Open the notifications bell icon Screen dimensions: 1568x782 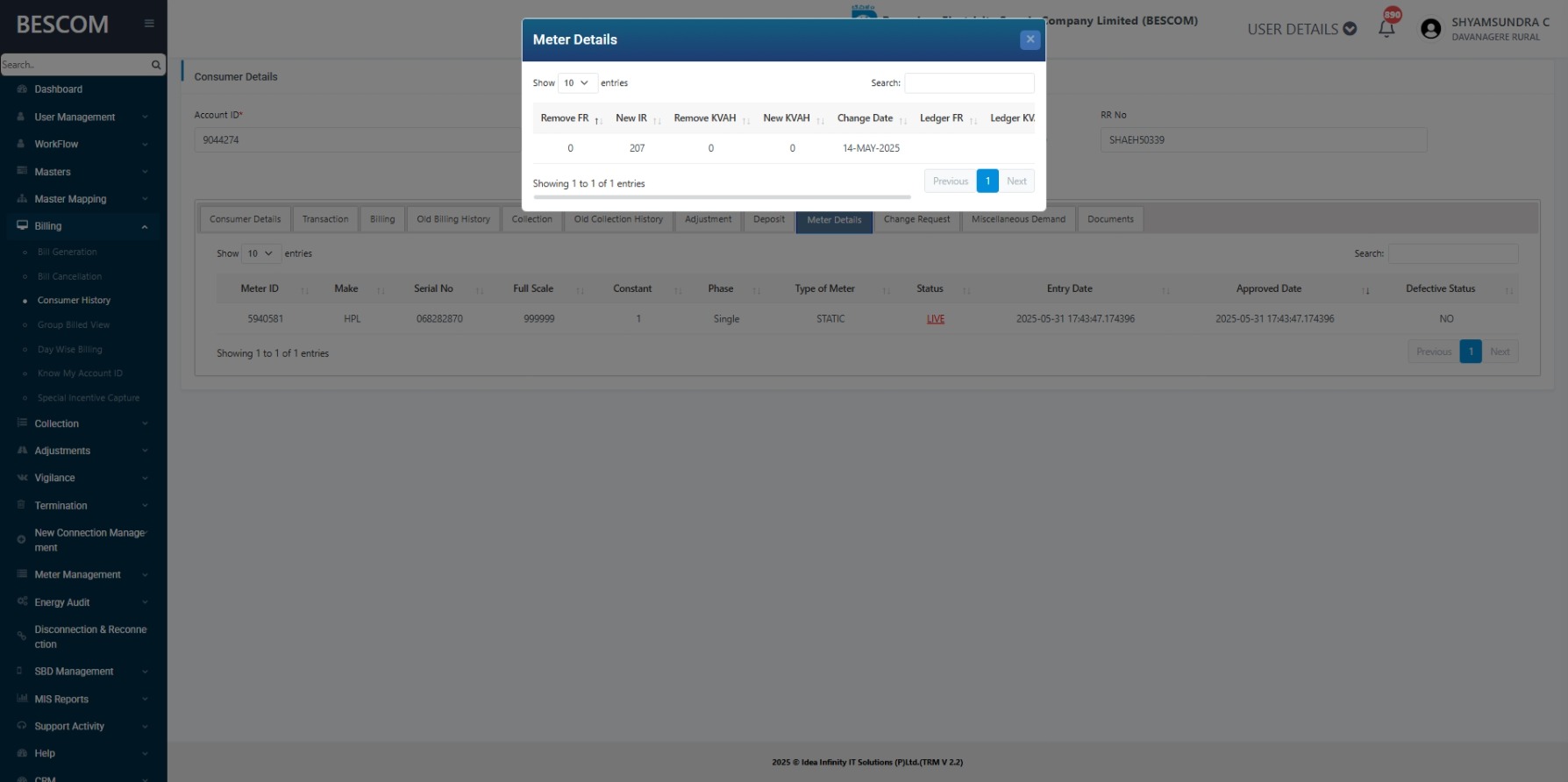(1386, 28)
